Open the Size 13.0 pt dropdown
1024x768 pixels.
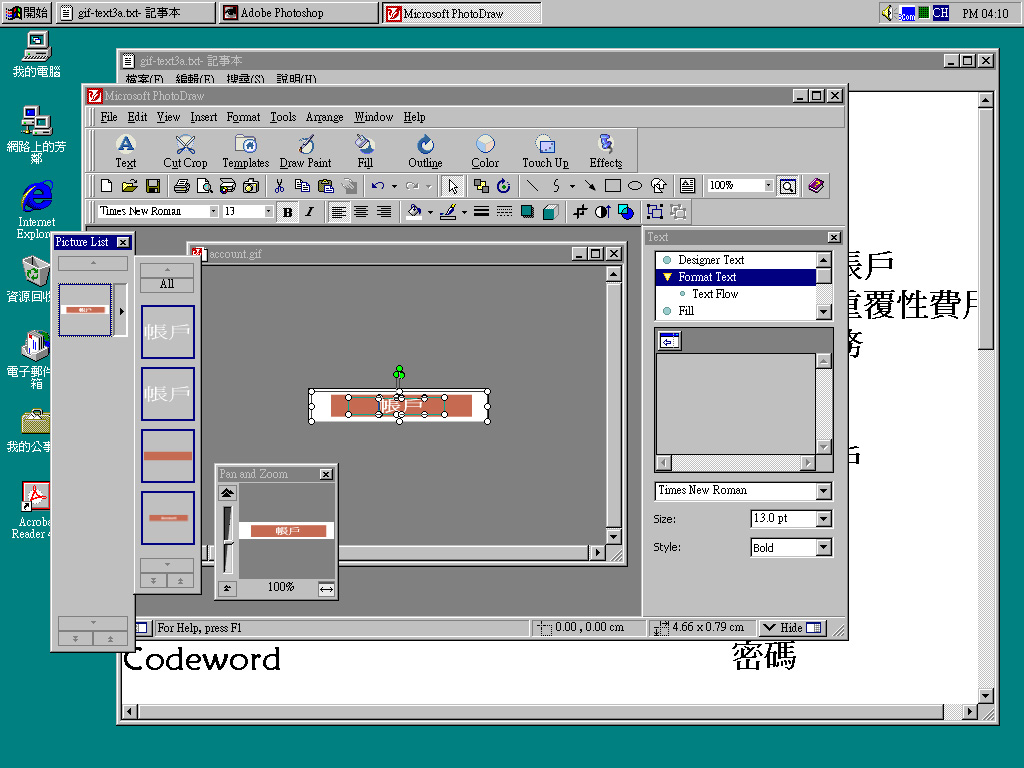click(824, 519)
